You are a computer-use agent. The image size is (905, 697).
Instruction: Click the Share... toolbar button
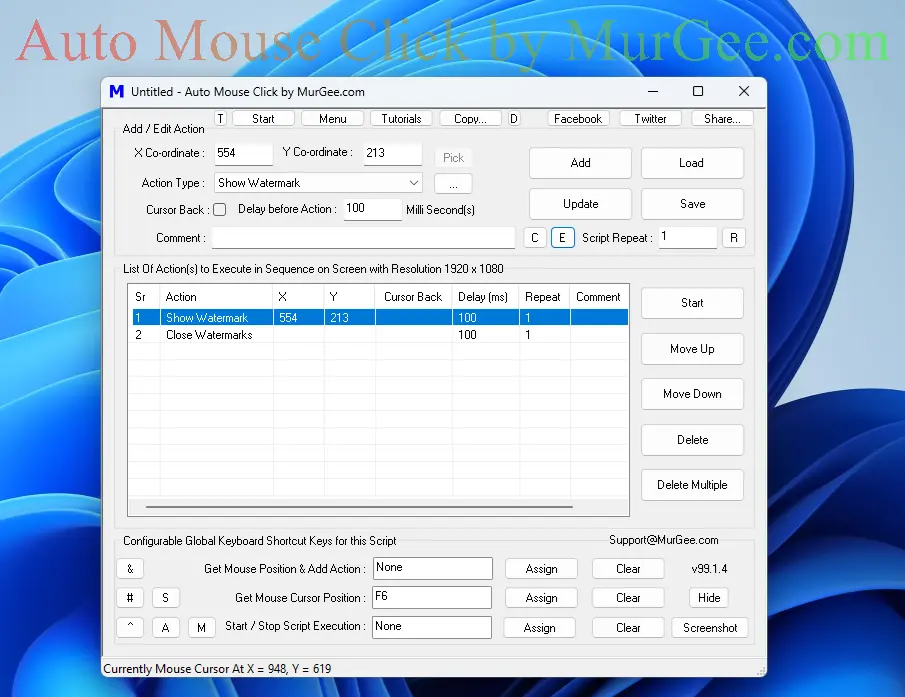tap(722, 119)
